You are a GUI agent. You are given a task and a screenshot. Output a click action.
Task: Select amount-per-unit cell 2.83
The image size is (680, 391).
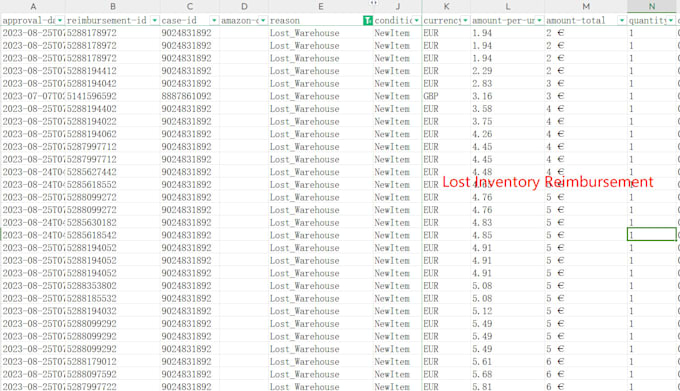[507, 83]
